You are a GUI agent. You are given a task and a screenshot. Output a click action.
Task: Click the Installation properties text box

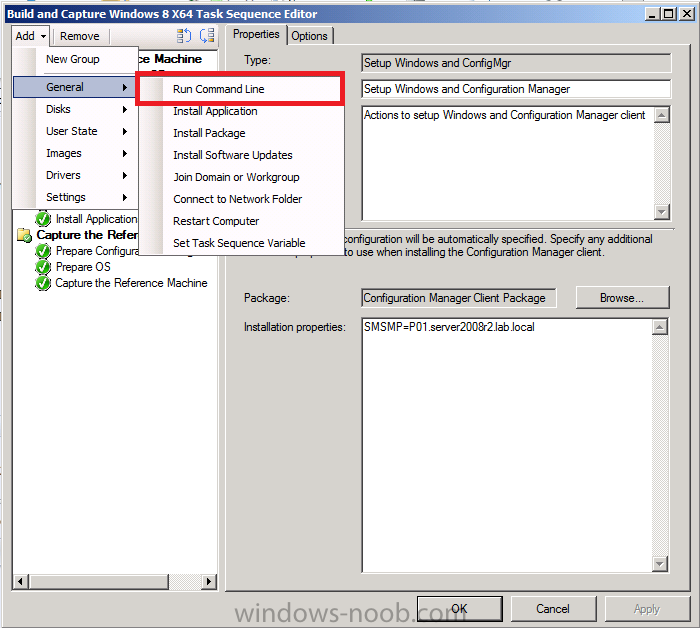click(x=507, y=445)
